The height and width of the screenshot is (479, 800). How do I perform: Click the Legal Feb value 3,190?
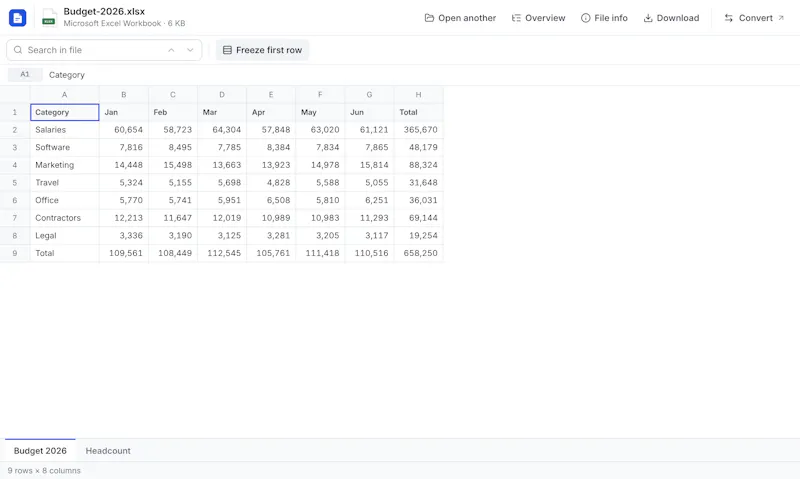click(x=172, y=236)
